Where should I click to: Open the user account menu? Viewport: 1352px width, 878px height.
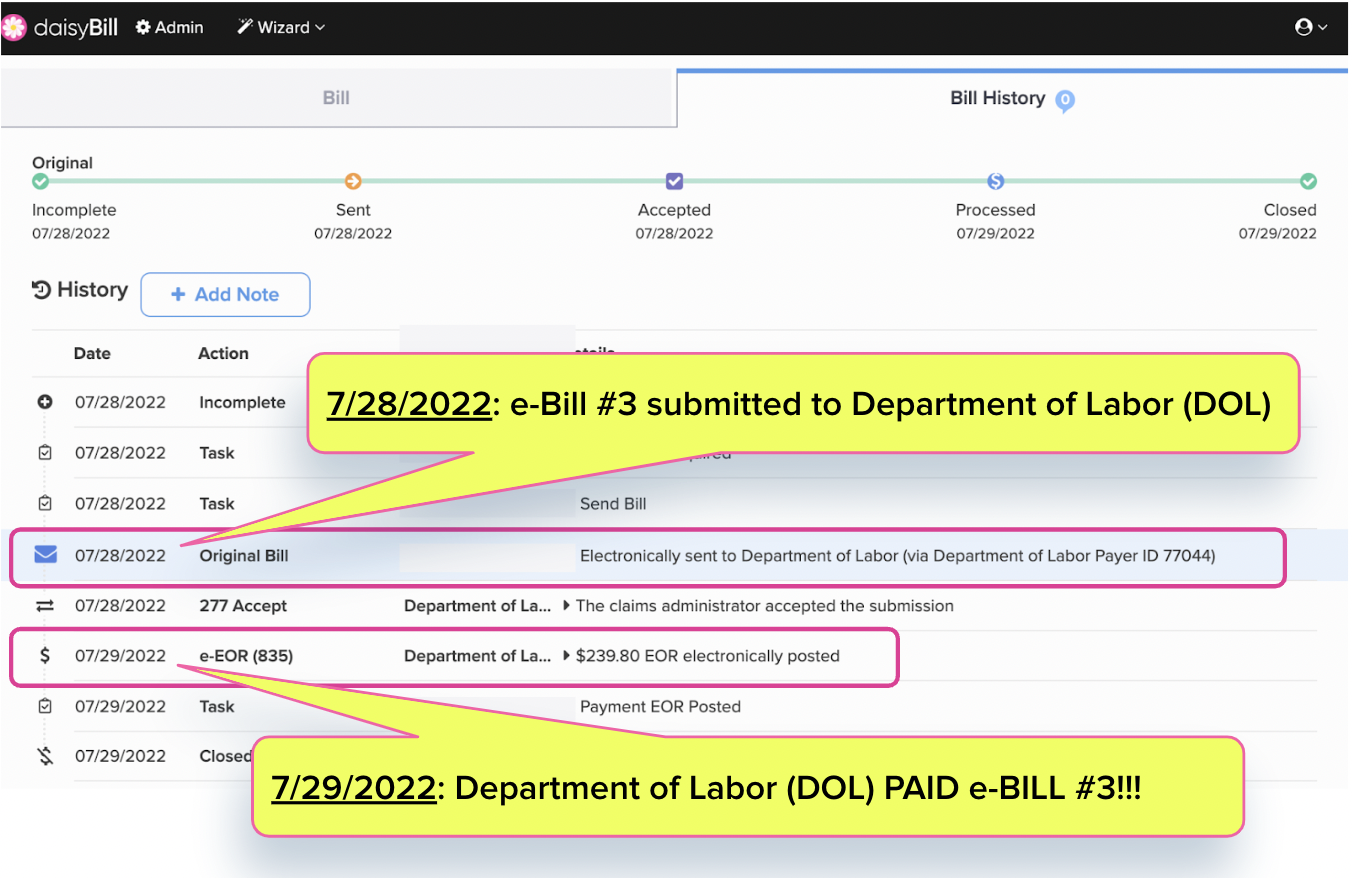coord(1311,27)
